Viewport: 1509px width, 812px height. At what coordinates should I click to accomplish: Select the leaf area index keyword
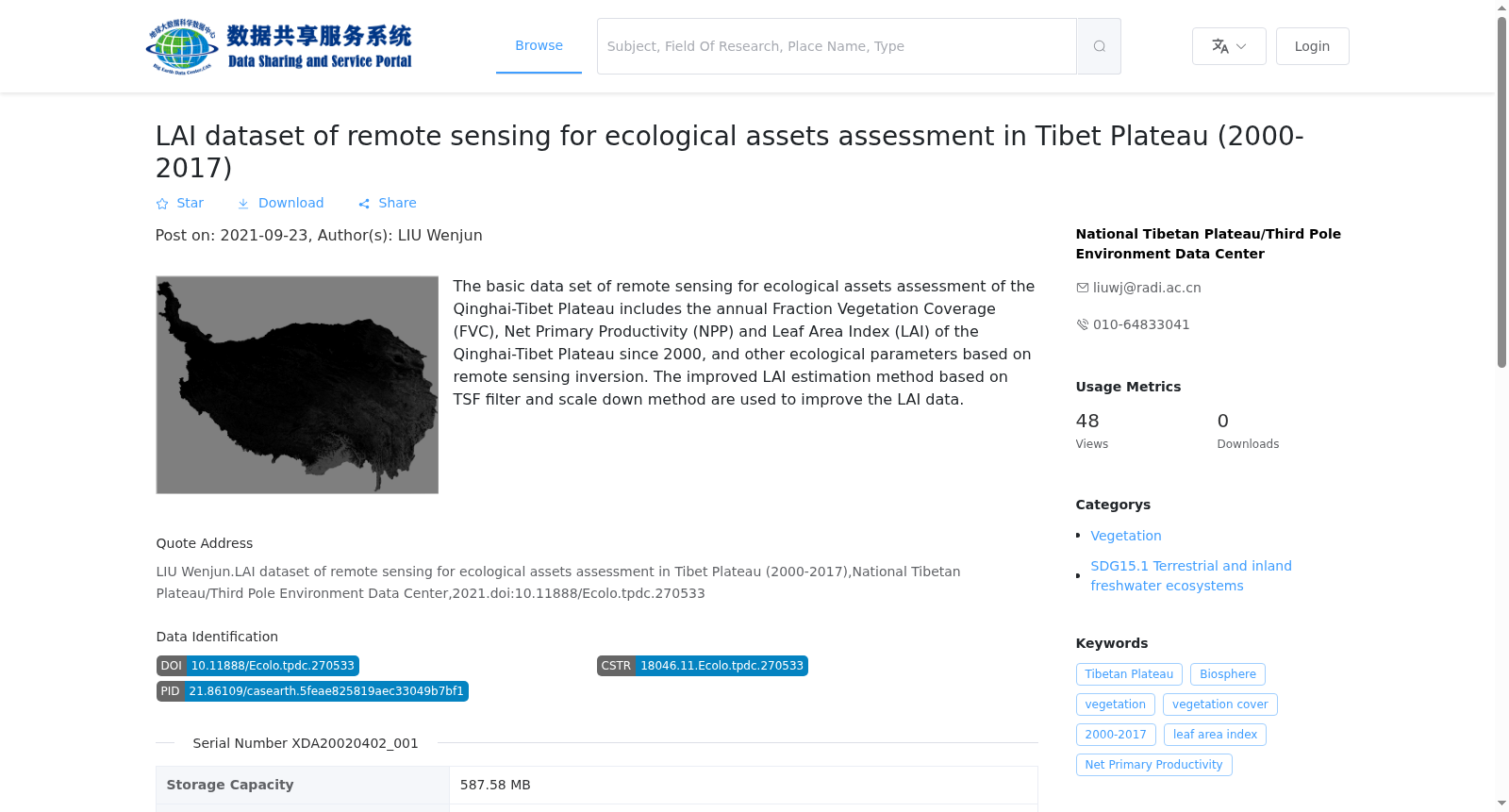point(1215,735)
